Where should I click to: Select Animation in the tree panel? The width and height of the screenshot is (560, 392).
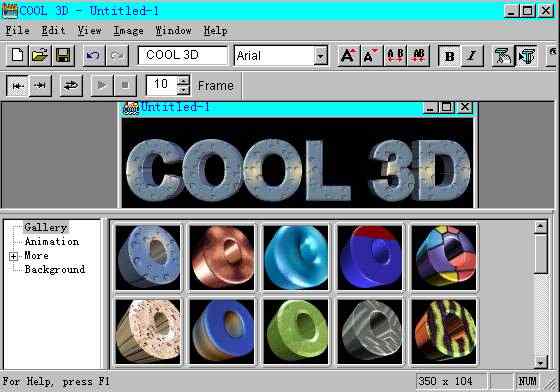coord(52,242)
